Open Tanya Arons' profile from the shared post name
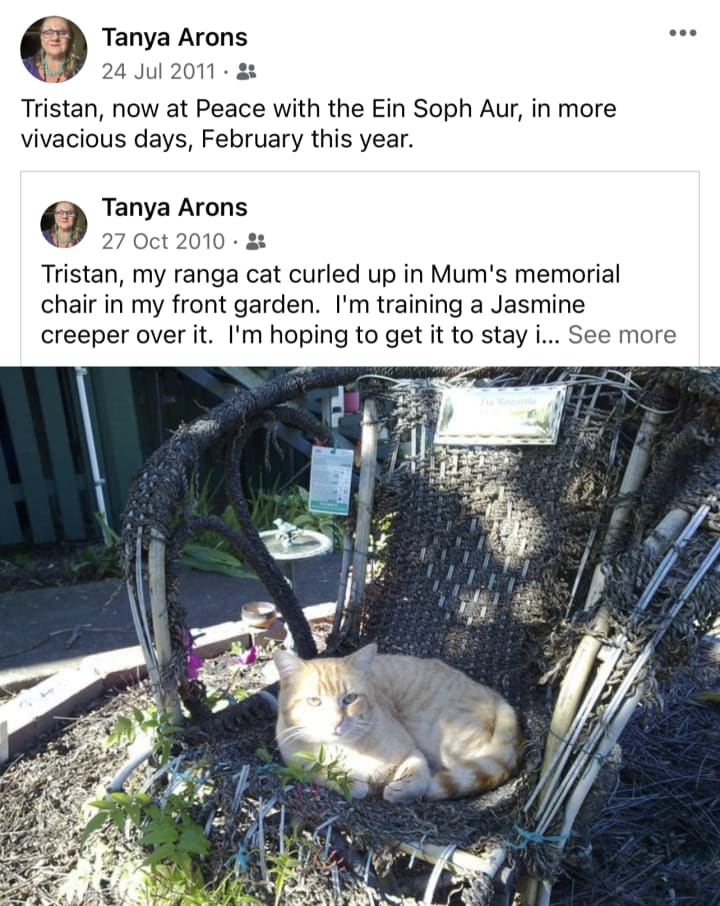 (x=175, y=207)
